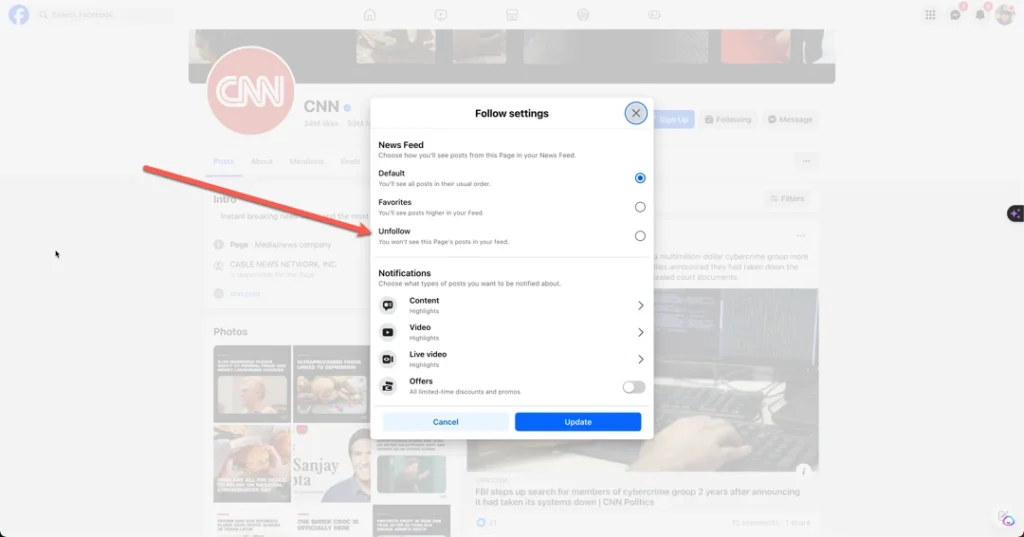Open the Sanjay Gupta photo thumbnail

tap(332, 464)
